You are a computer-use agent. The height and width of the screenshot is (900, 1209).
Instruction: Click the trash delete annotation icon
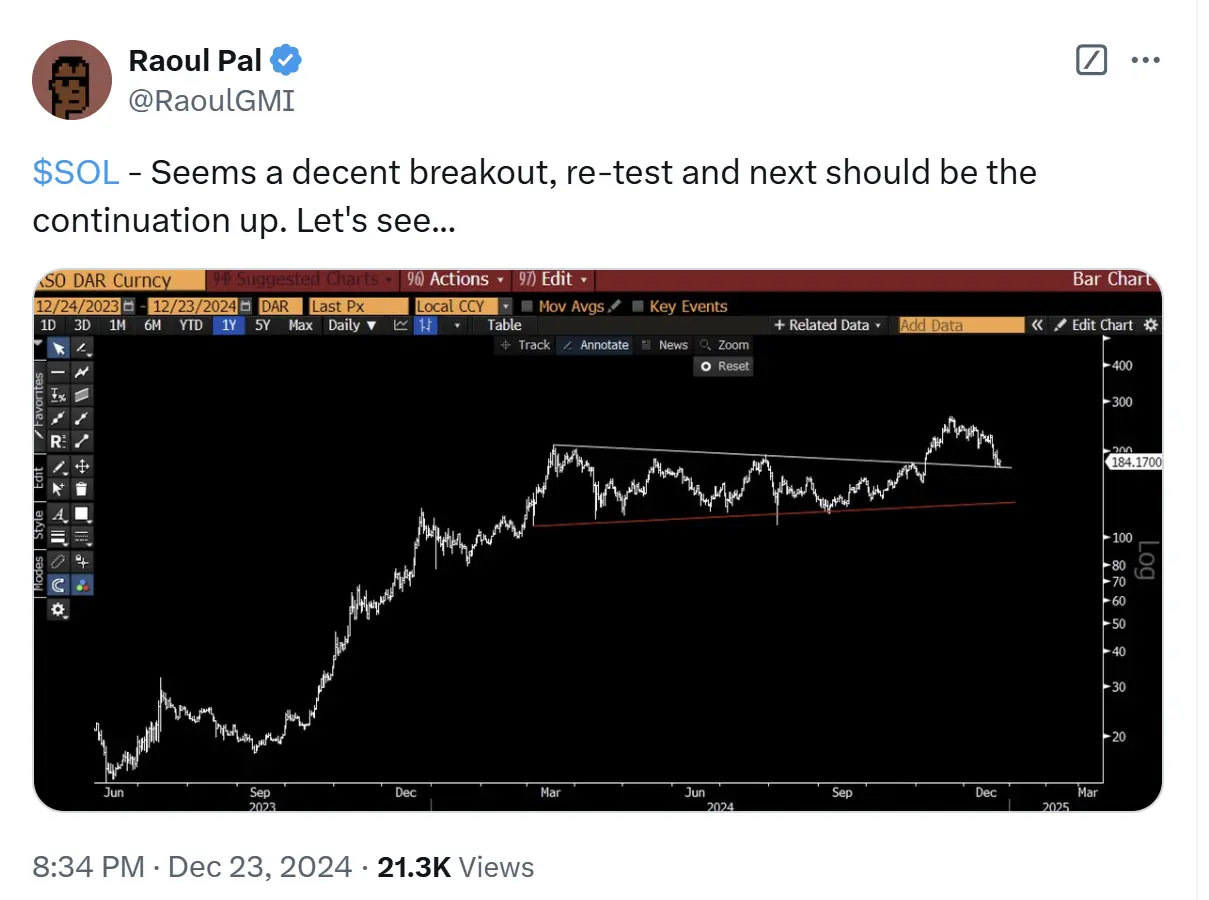pyautogui.click(x=82, y=489)
